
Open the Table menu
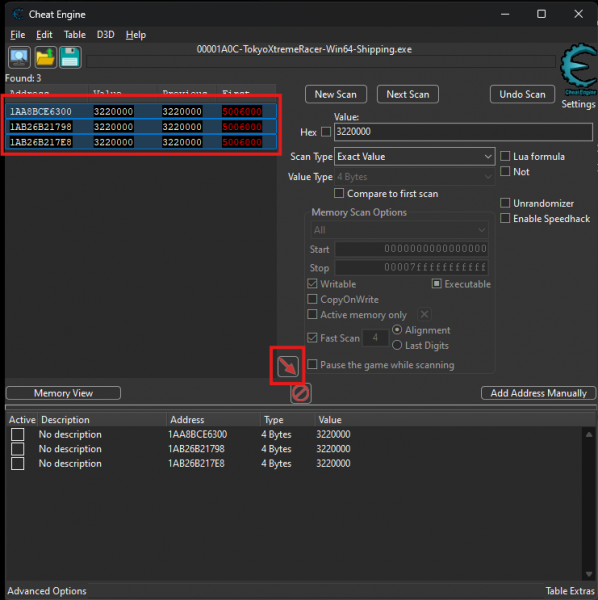(75, 35)
